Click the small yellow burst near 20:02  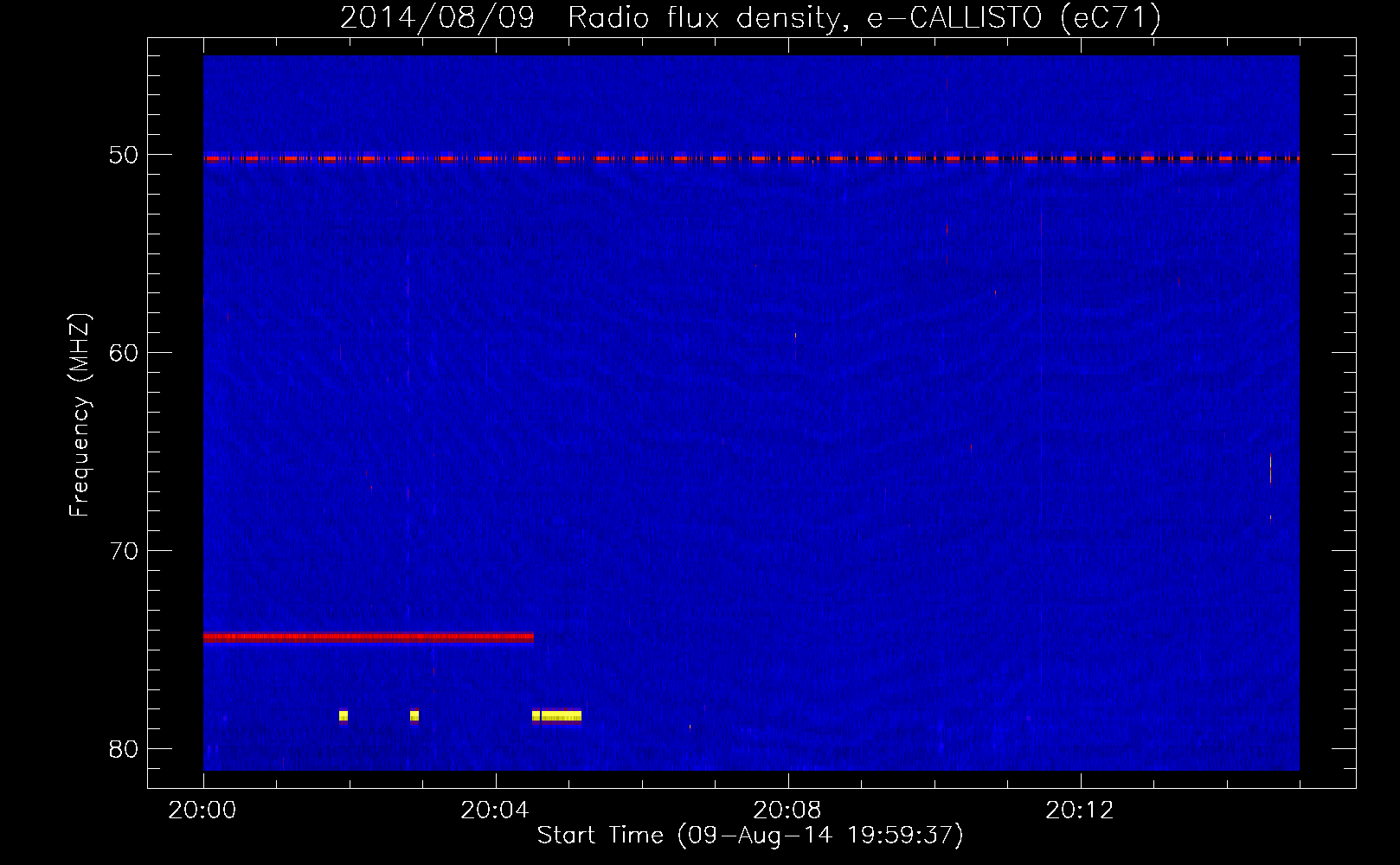(x=344, y=715)
